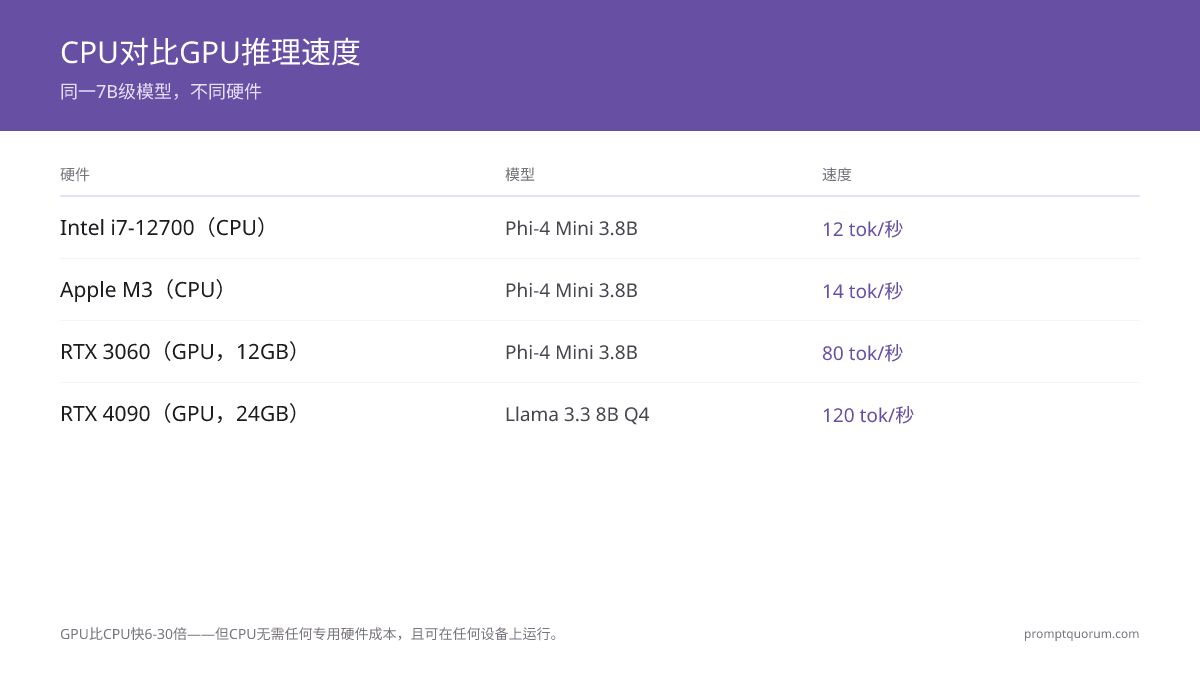Click the "Llama 3.3 8B Q4" cell
1200x675 pixels.
[x=577, y=414]
